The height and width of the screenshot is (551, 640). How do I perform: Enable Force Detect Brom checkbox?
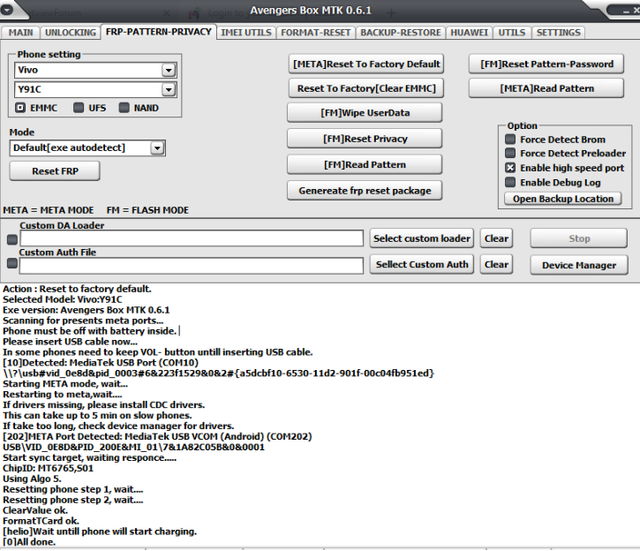[x=510, y=139]
